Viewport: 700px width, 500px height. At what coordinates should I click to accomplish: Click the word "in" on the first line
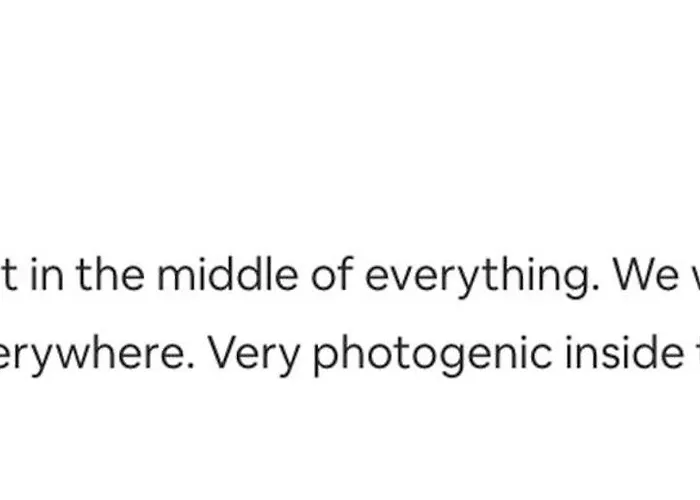click(x=47, y=275)
